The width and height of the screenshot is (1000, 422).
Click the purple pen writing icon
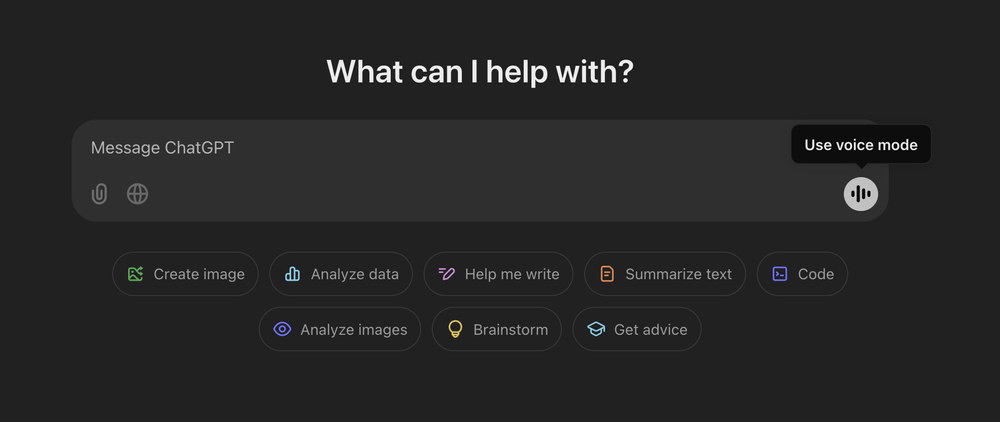[447, 274]
